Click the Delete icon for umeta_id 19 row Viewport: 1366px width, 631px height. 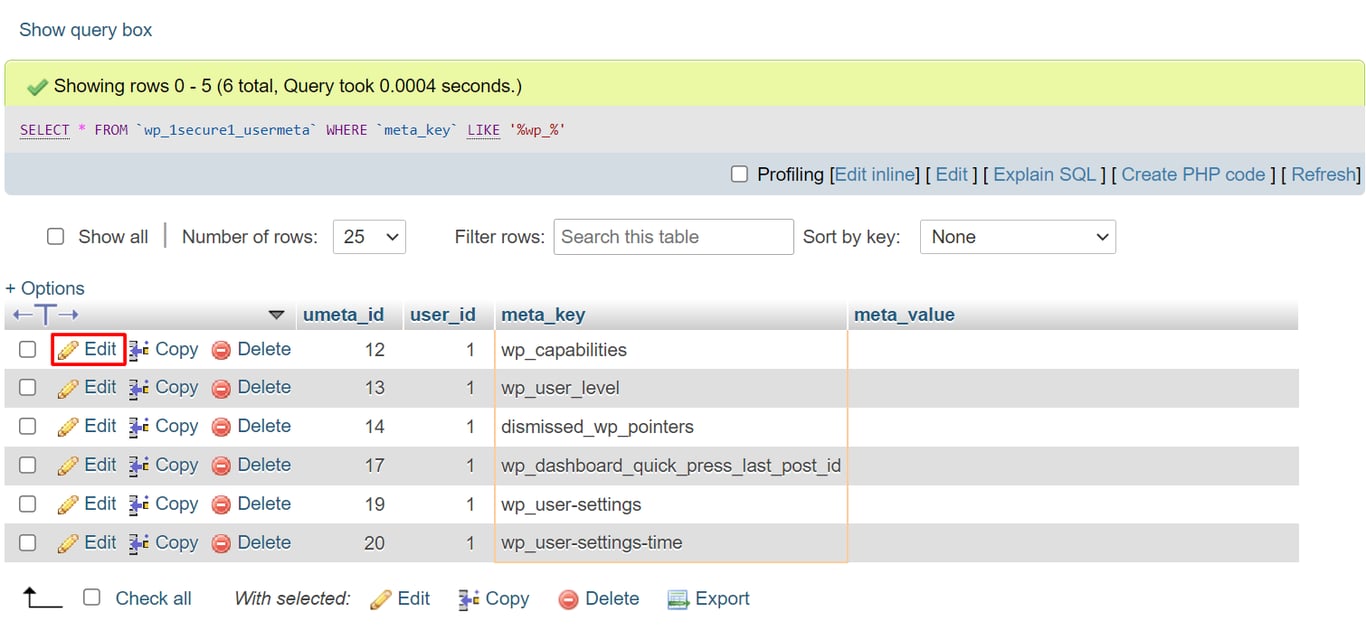[222, 503]
